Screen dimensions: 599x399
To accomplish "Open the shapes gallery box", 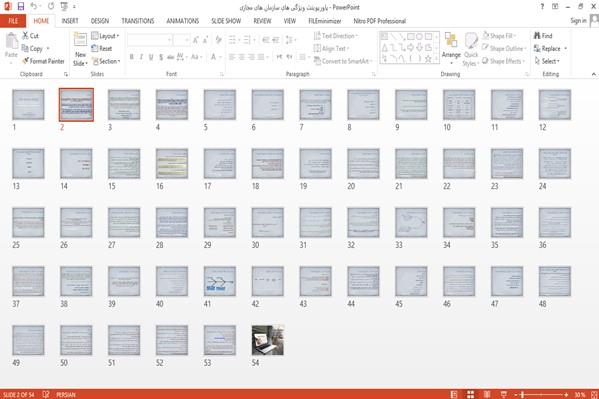I will pyautogui.click(x=409, y=47).
